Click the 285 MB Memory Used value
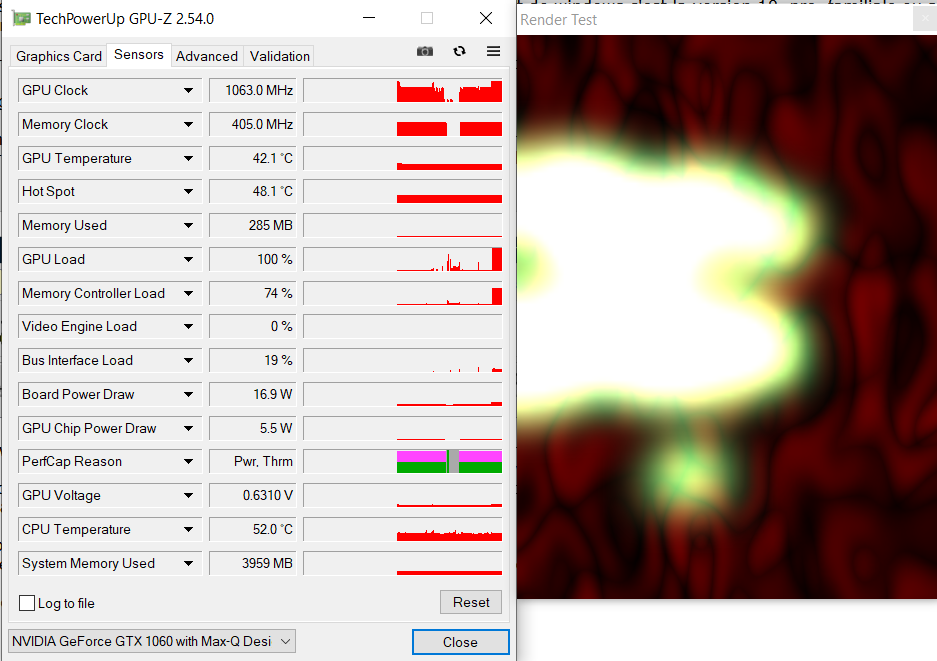This screenshot has width=937, height=661. (x=253, y=225)
